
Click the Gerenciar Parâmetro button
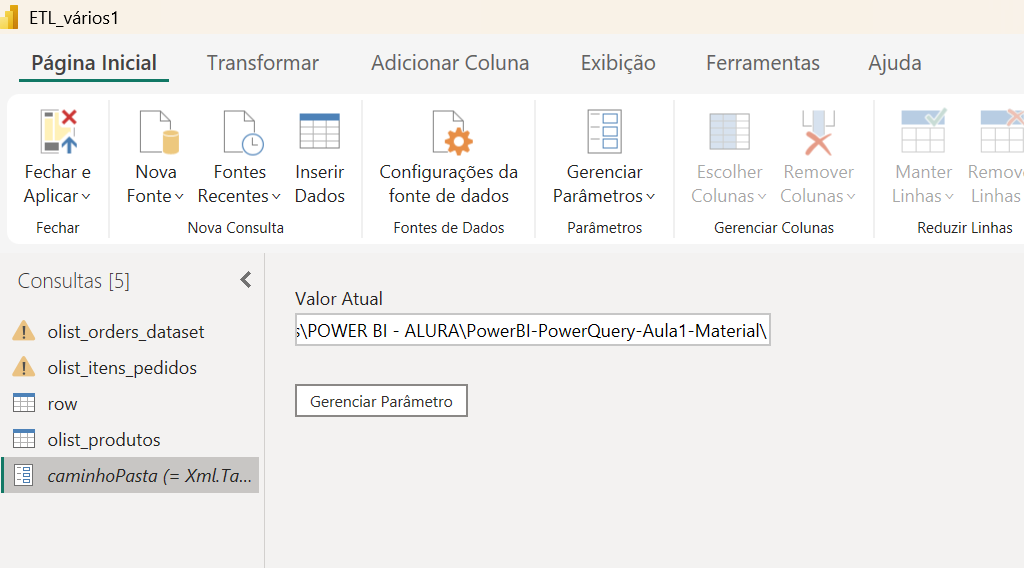point(381,401)
